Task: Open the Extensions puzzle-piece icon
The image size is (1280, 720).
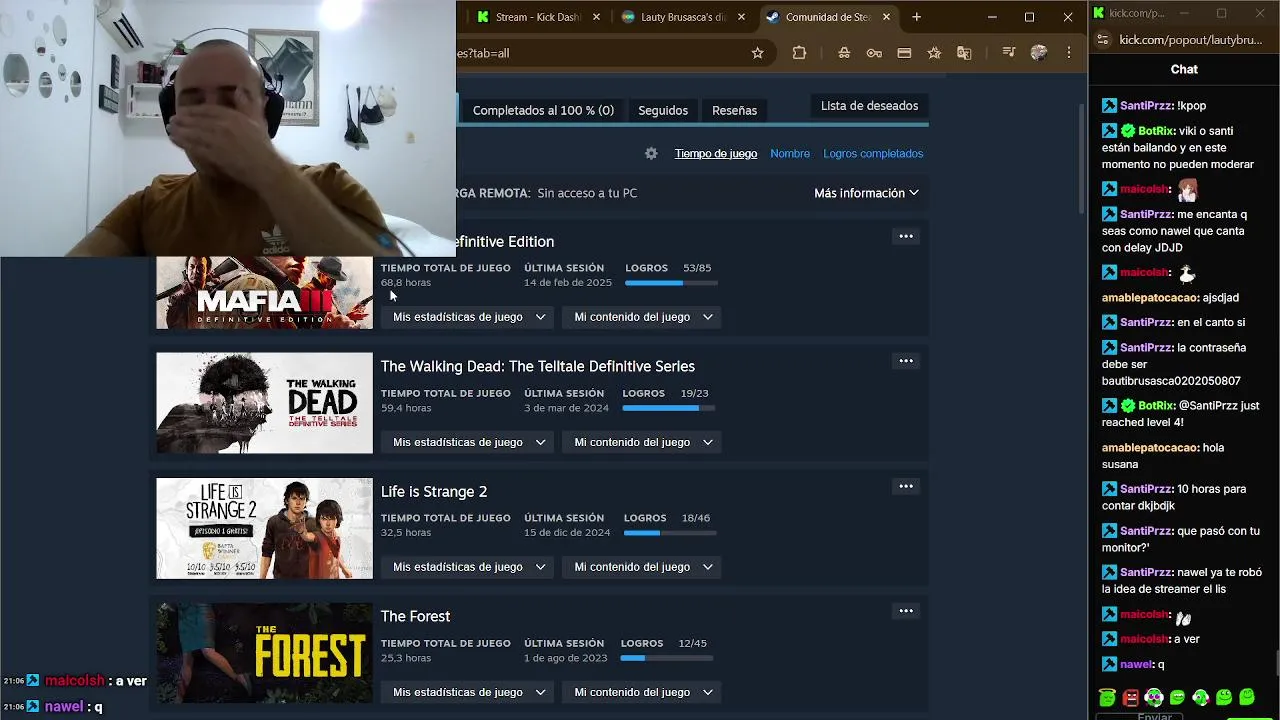Action: click(x=799, y=53)
